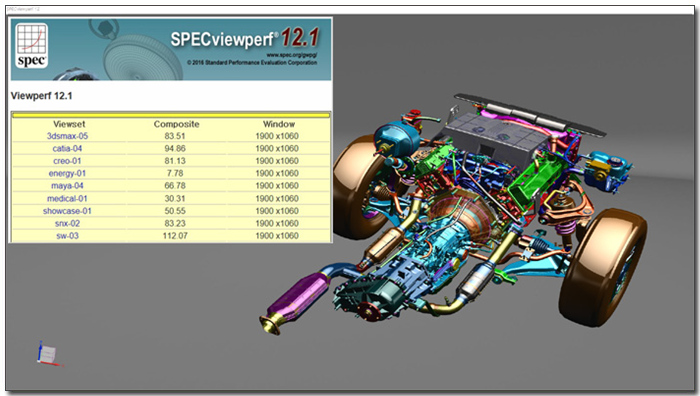Click the Composite column header
700x396 pixels.
tap(176, 125)
